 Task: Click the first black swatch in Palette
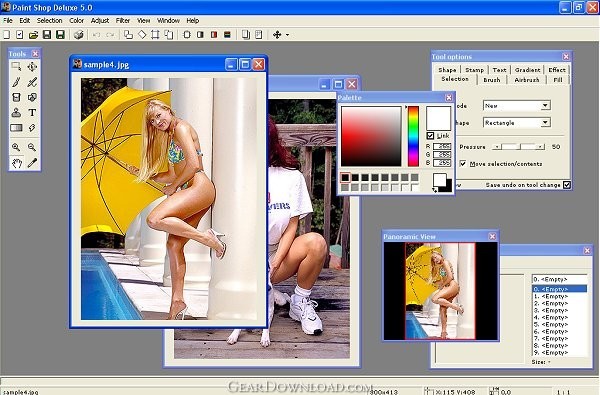[345, 177]
